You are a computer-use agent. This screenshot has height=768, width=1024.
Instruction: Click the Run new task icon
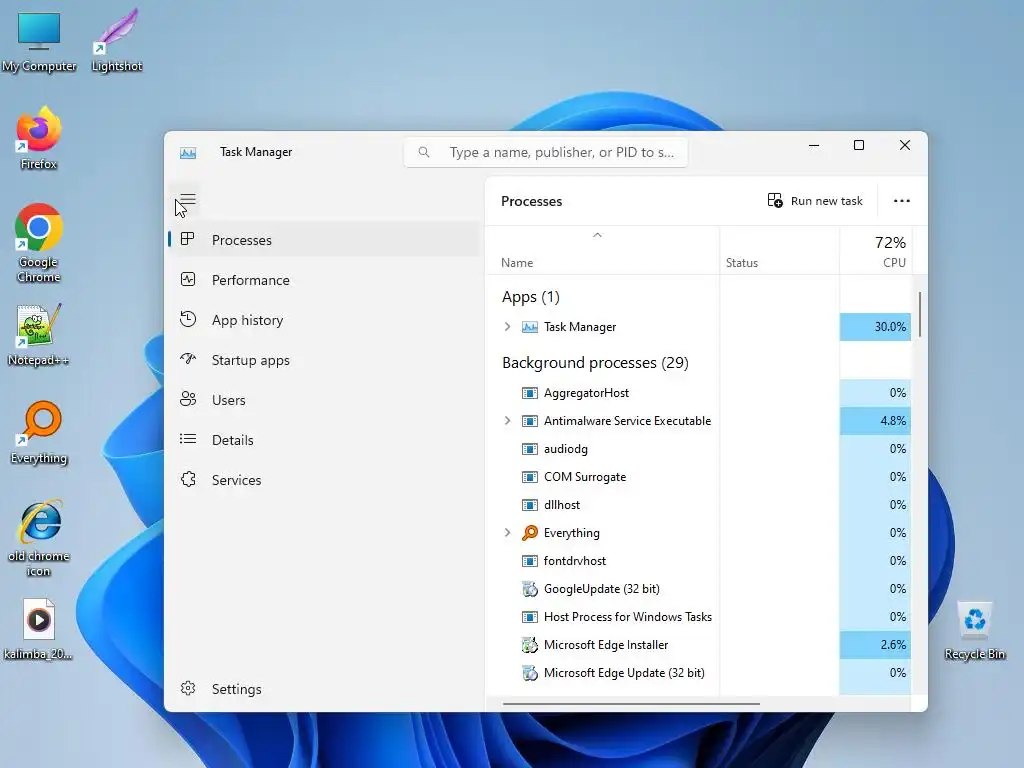tap(775, 200)
